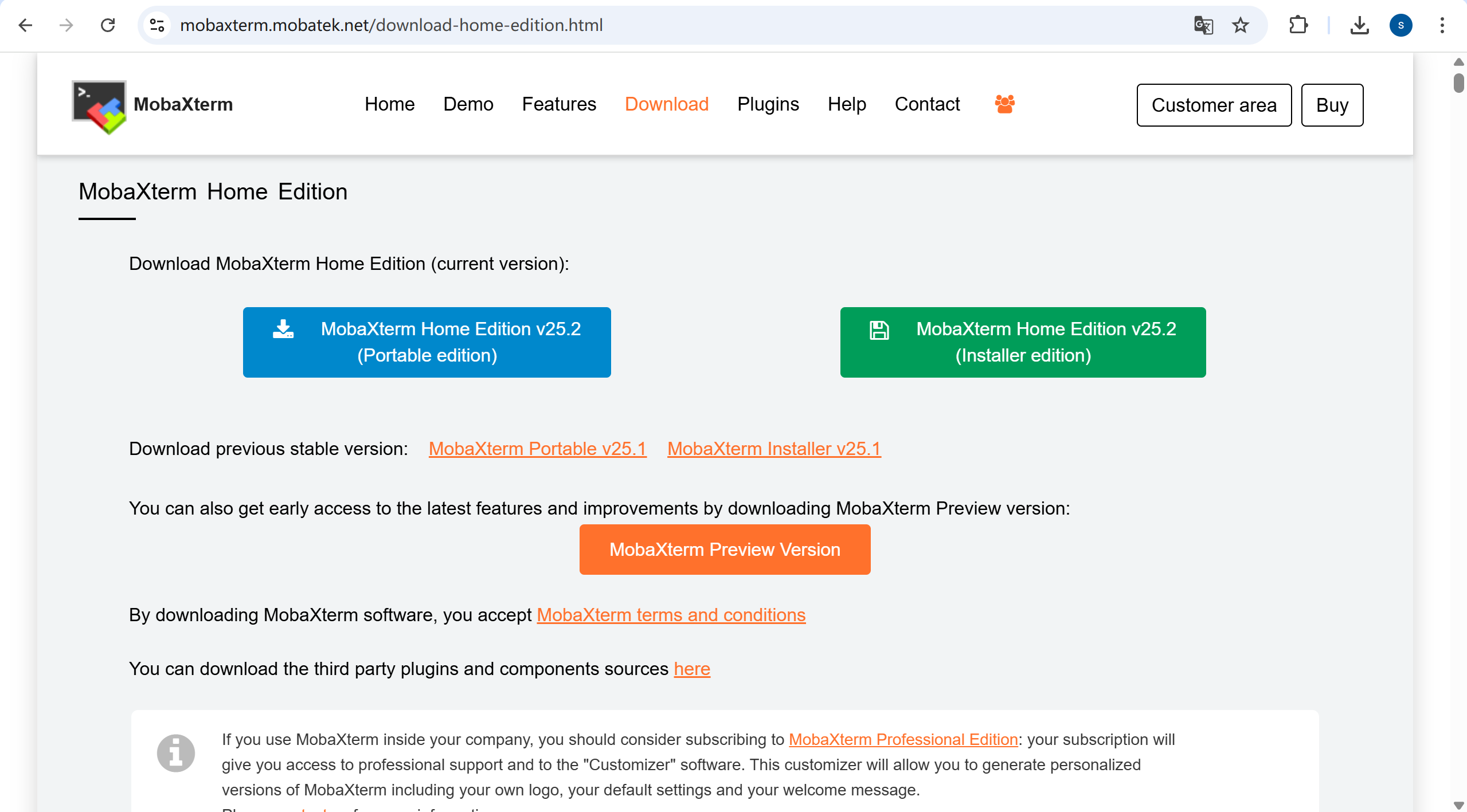Click the MobaXterm logo image
1467x812 pixels.
99,107
